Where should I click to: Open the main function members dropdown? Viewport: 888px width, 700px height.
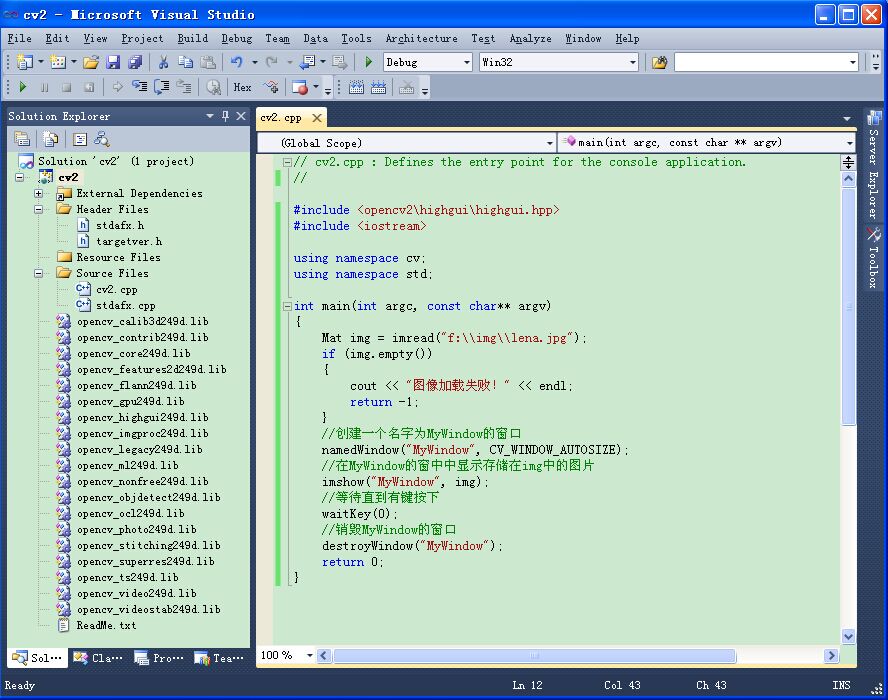(x=849, y=143)
